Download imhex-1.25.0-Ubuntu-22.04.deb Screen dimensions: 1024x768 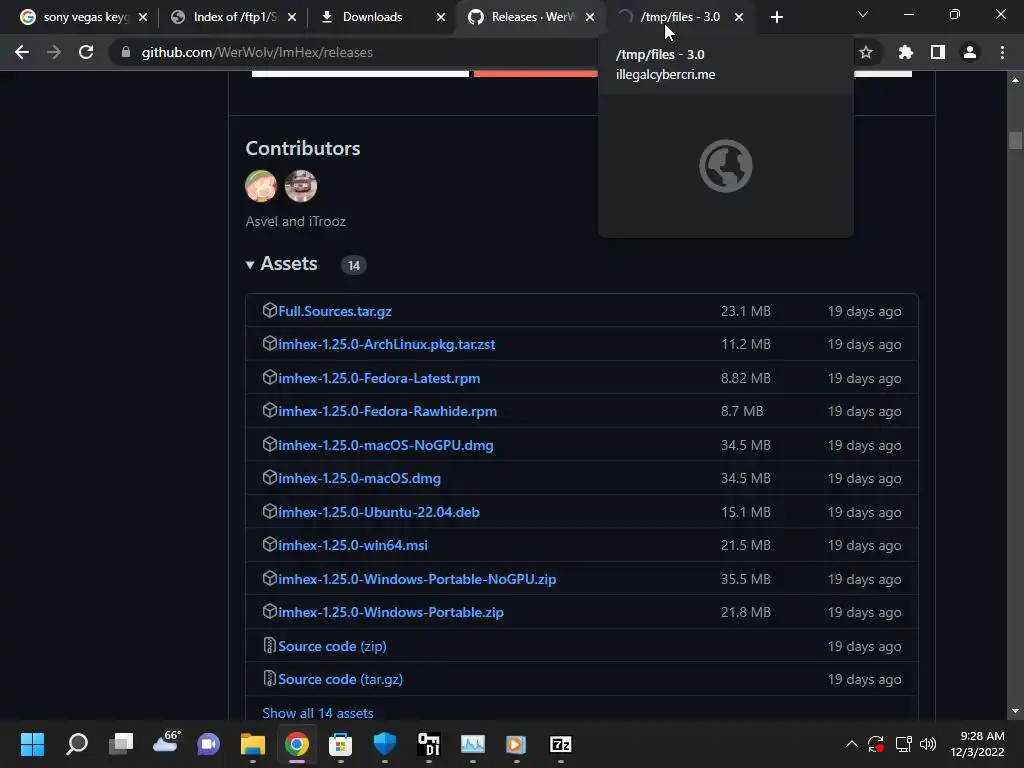point(379,513)
